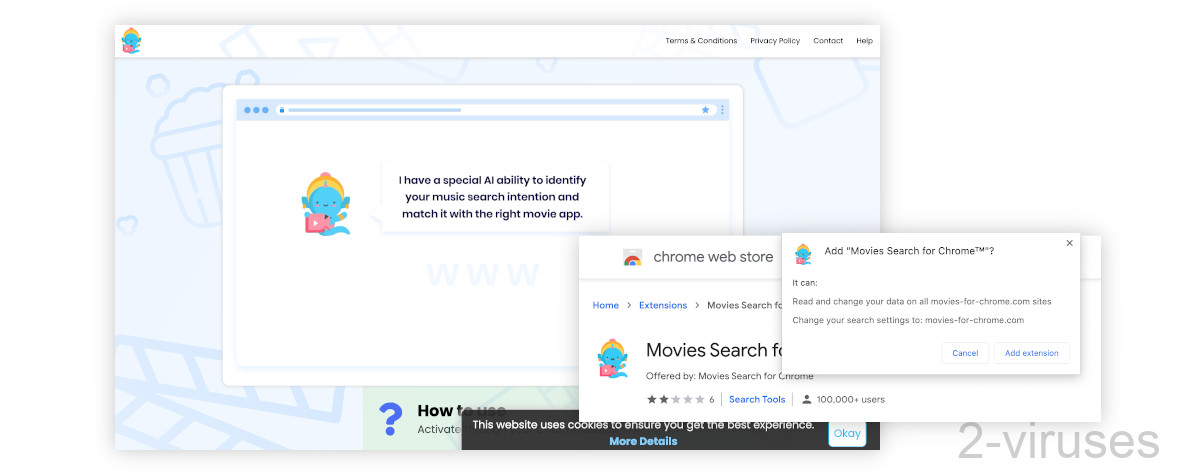Viewport: 1200px width, 474px height.
Task: Click the blue question mark icon
Action: coord(391,417)
